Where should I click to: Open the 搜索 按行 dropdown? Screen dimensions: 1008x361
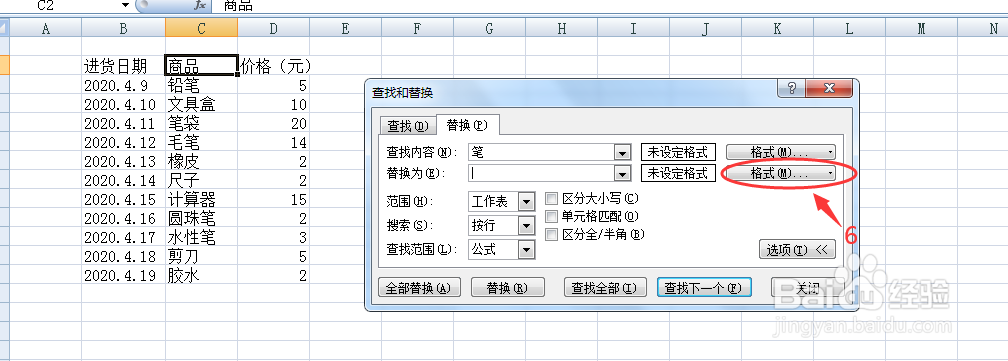(526, 225)
